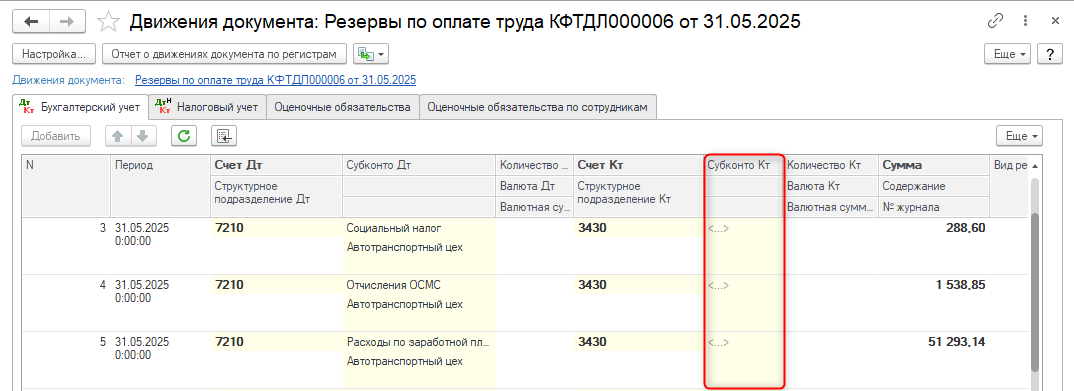Go back with the left arrow button
This screenshot has width=1074, height=391.
pos(32,22)
